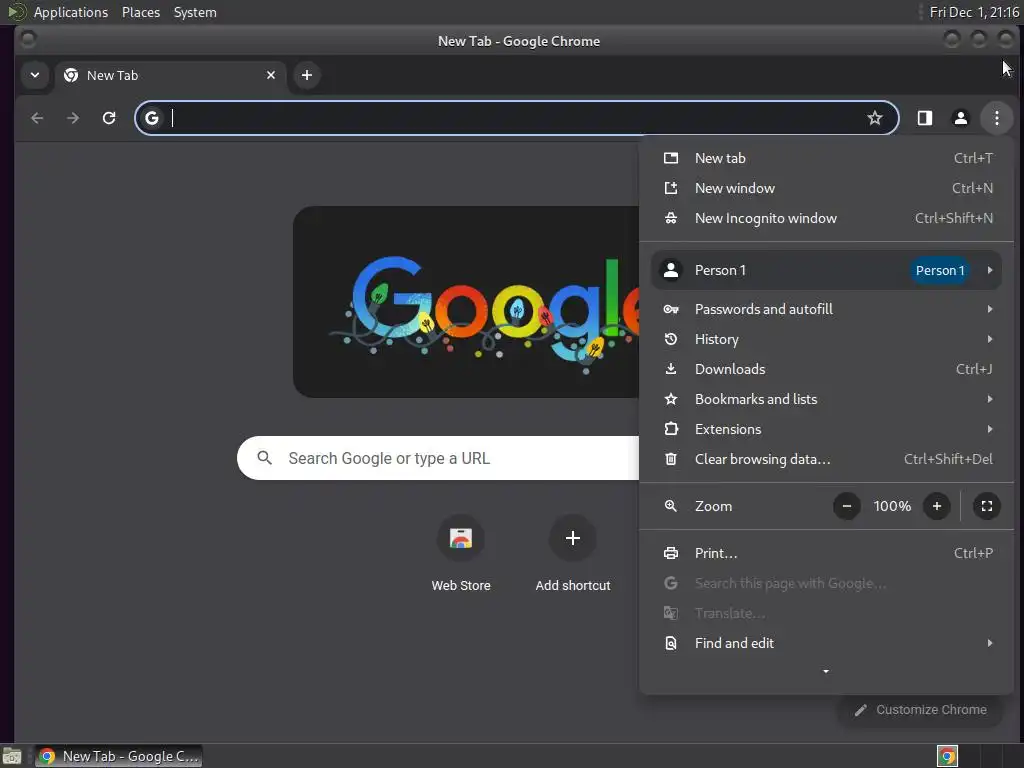Click the Google holiday doodle image
This screenshot has width=1024, height=768.
pos(466,302)
